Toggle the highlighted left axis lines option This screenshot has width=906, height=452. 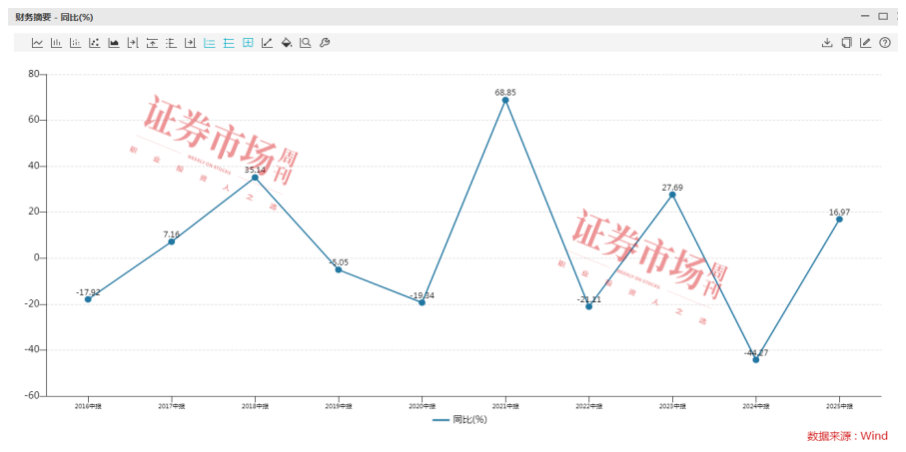pyautogui.click(x=210, y=43)
